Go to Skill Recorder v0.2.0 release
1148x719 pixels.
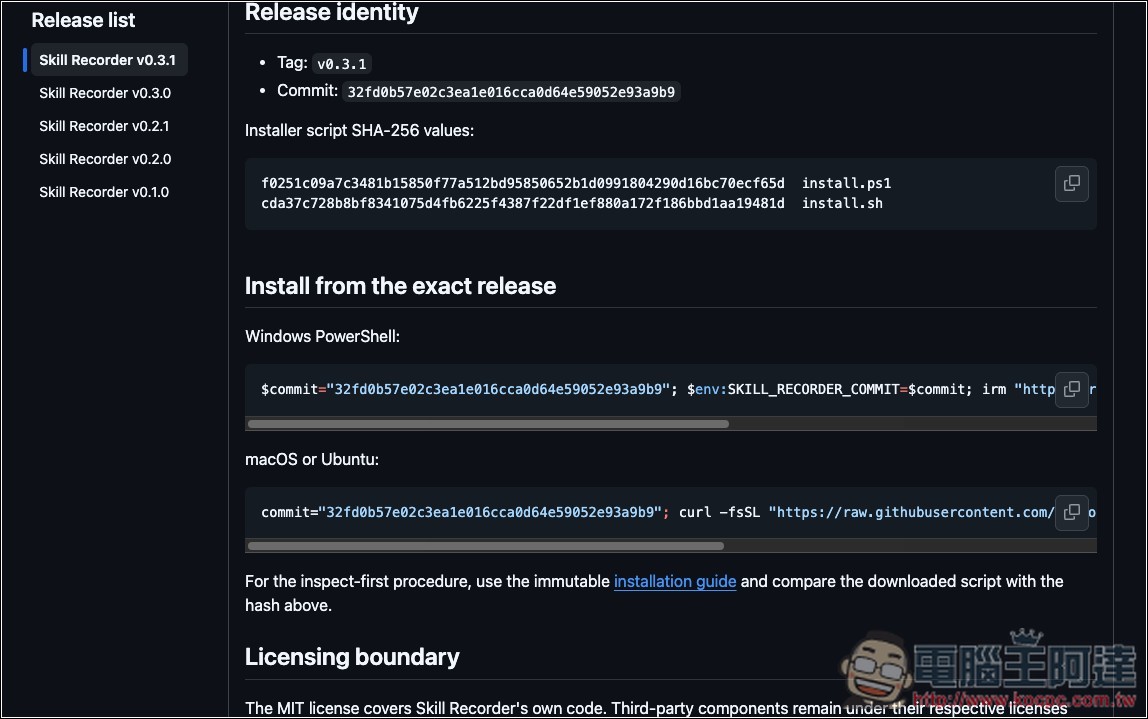tap(105, 159)
